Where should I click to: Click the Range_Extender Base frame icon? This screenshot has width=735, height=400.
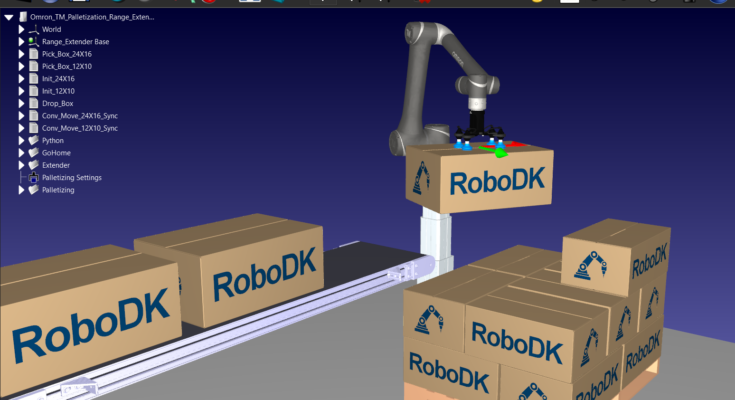coord(33,41)
